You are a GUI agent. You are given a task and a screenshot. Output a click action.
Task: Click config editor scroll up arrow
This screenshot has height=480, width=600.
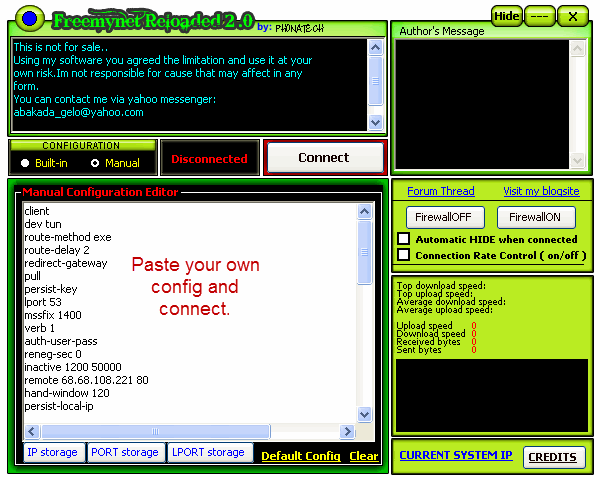point(364,211)
